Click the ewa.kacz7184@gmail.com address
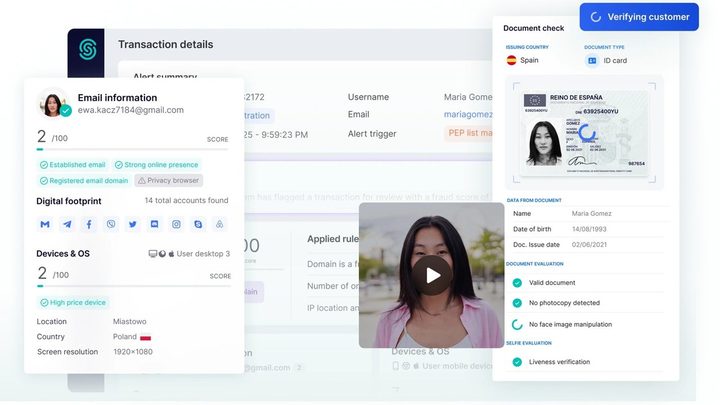 (x=130, y=110)
